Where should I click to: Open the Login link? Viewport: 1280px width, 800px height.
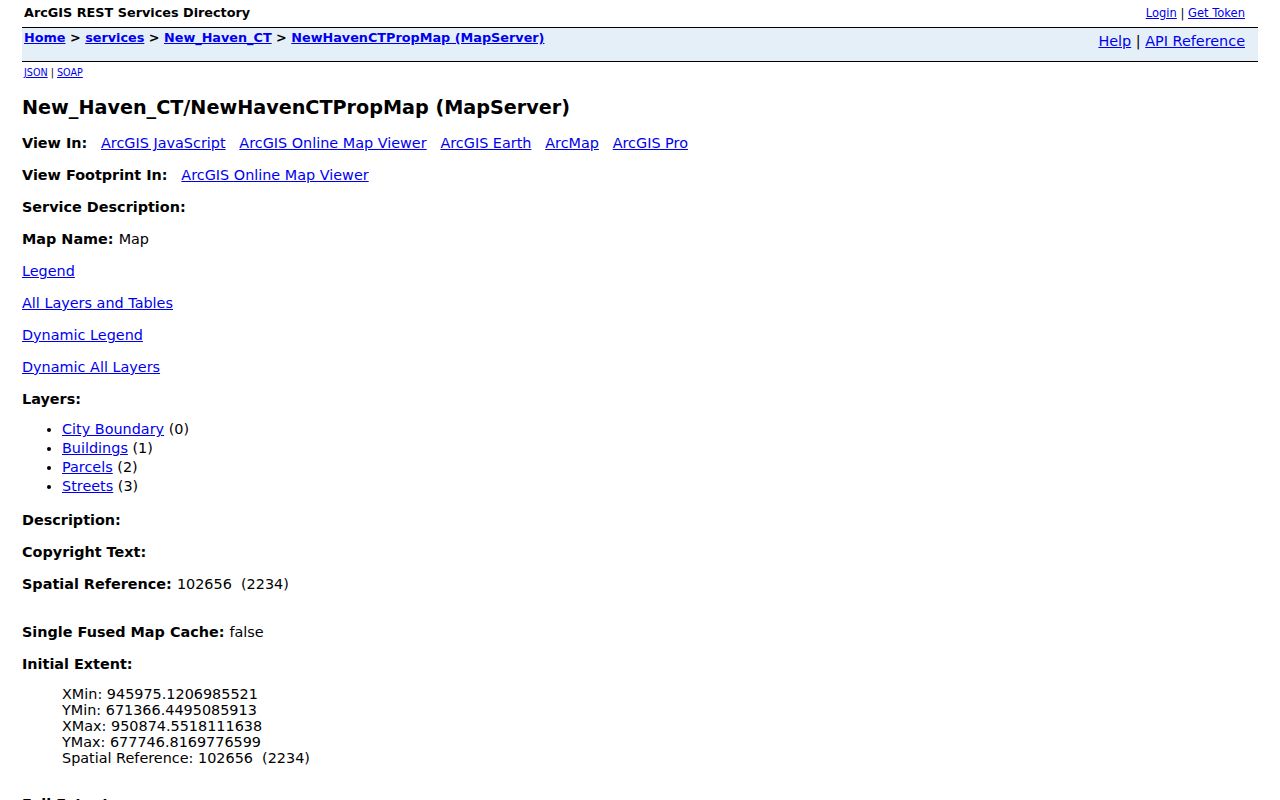click(x=1161, y=13)
